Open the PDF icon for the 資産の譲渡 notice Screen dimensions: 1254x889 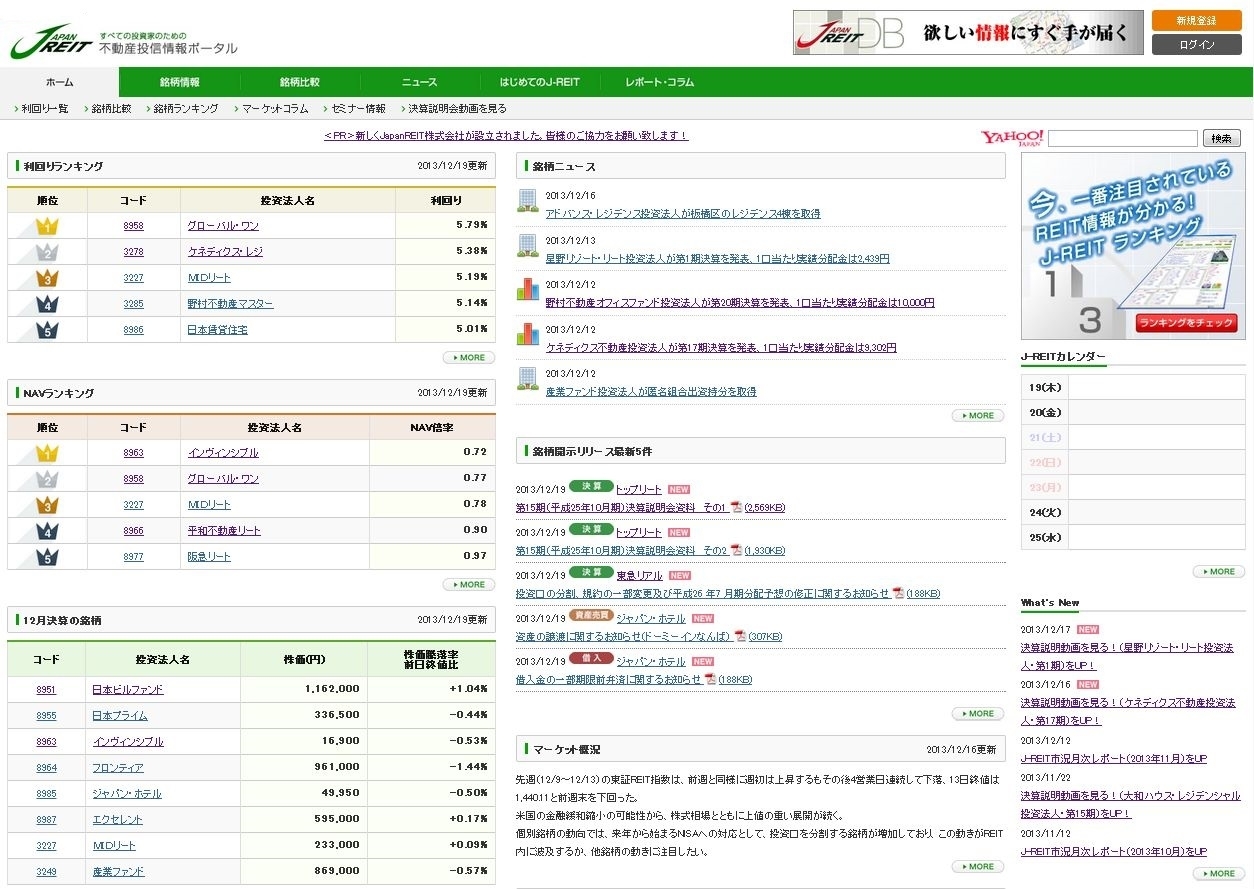coord(740,636)
